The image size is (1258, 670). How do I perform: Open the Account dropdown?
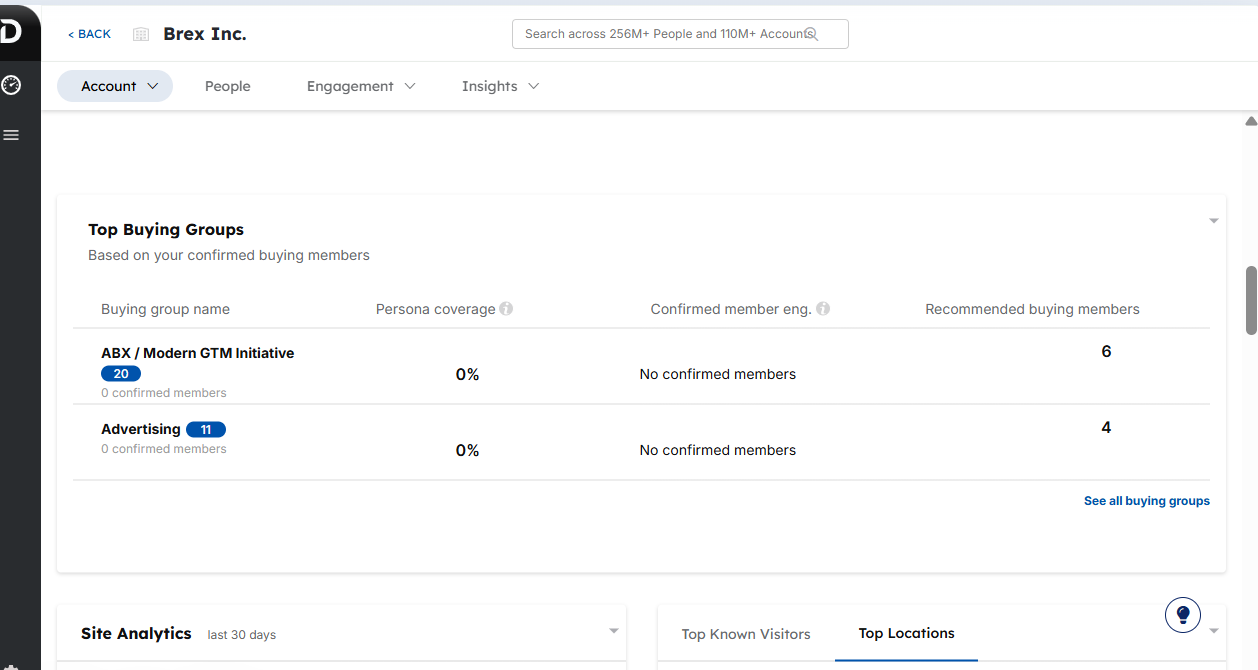tap(114, 86)
